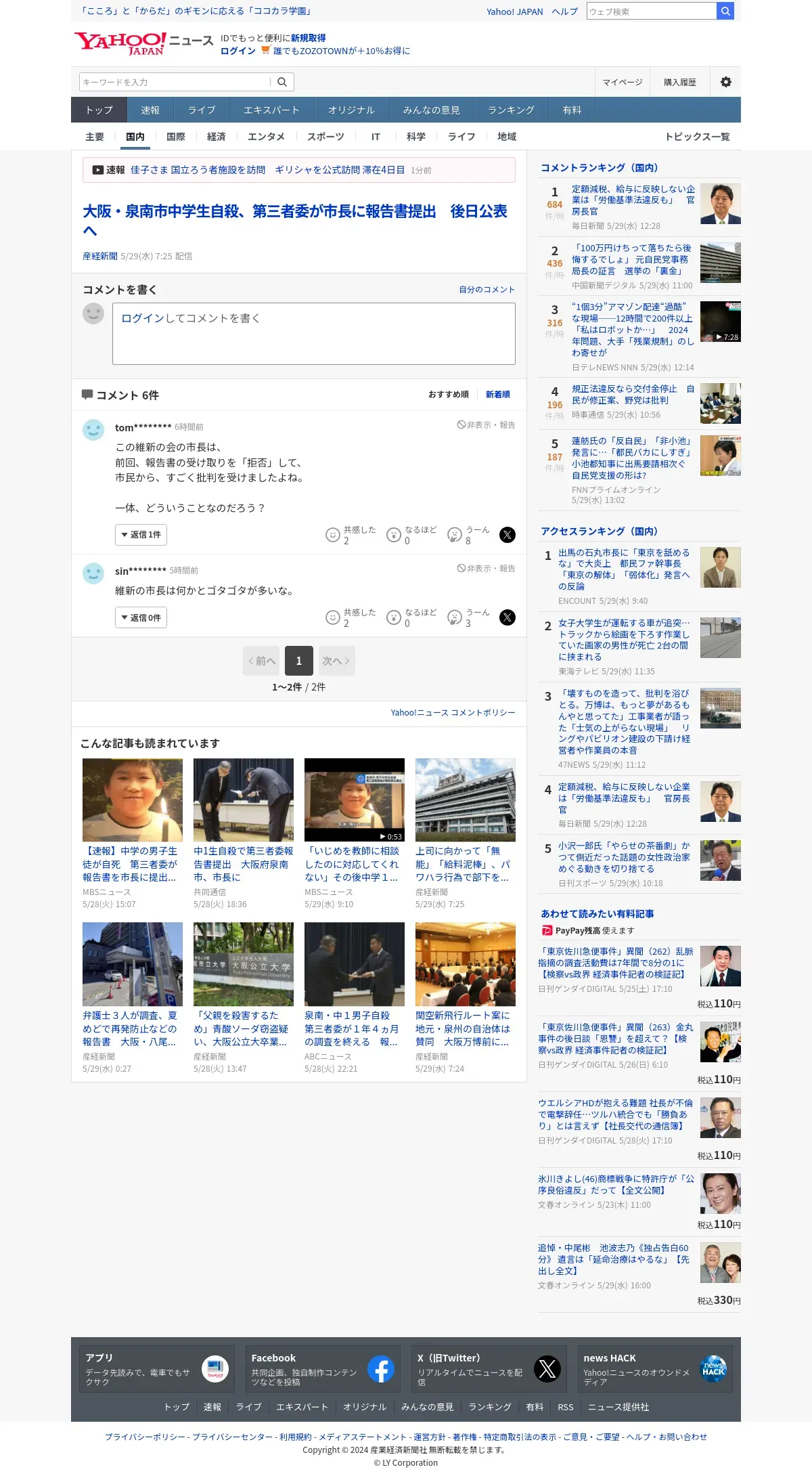
Task: Click the Yahoo! JAPAN News logo
Action: point(143,43)
